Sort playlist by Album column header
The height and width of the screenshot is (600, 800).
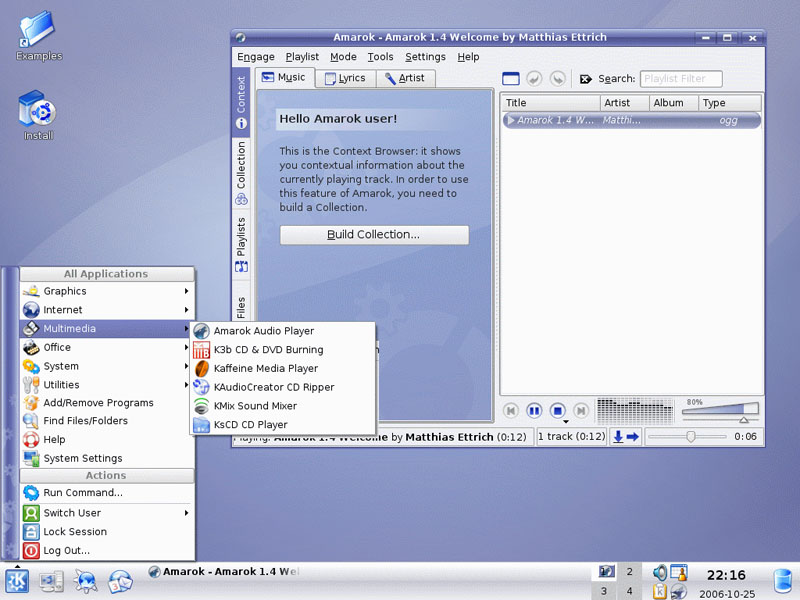click(x=673, y=103)
